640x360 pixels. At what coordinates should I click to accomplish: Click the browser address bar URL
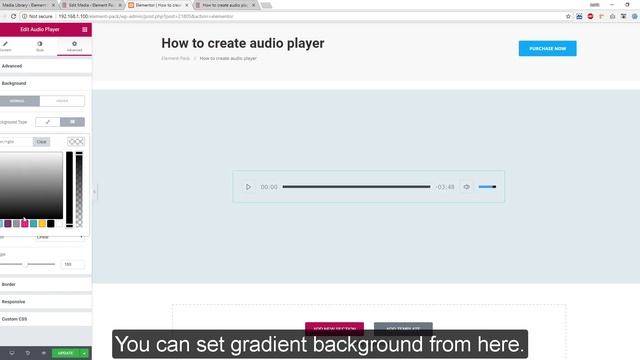(146, 16)
